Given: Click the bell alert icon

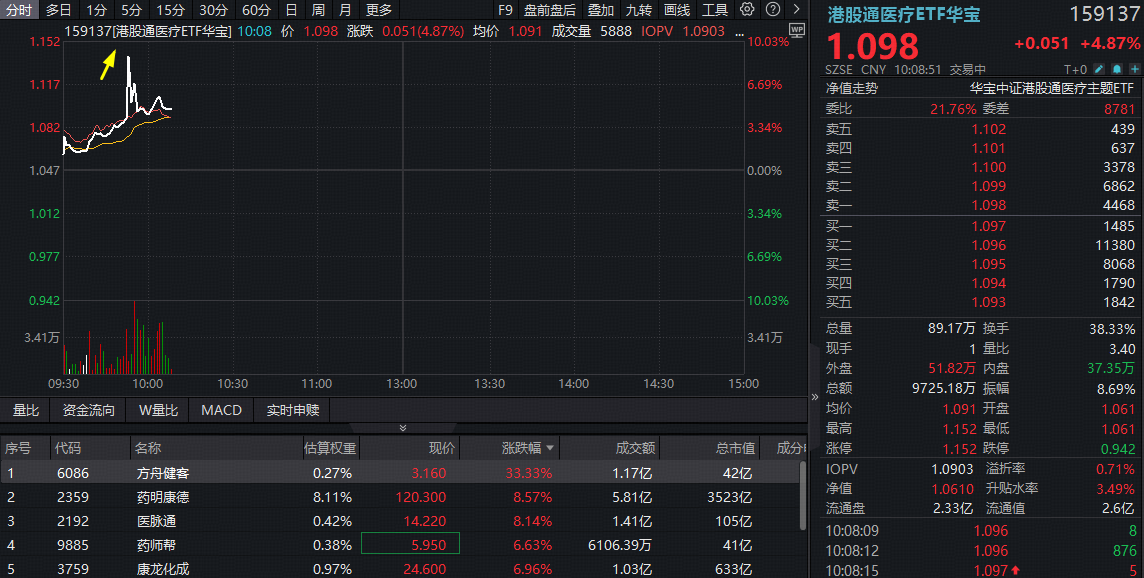Looking at the screenshot, I should (1116, 69).
